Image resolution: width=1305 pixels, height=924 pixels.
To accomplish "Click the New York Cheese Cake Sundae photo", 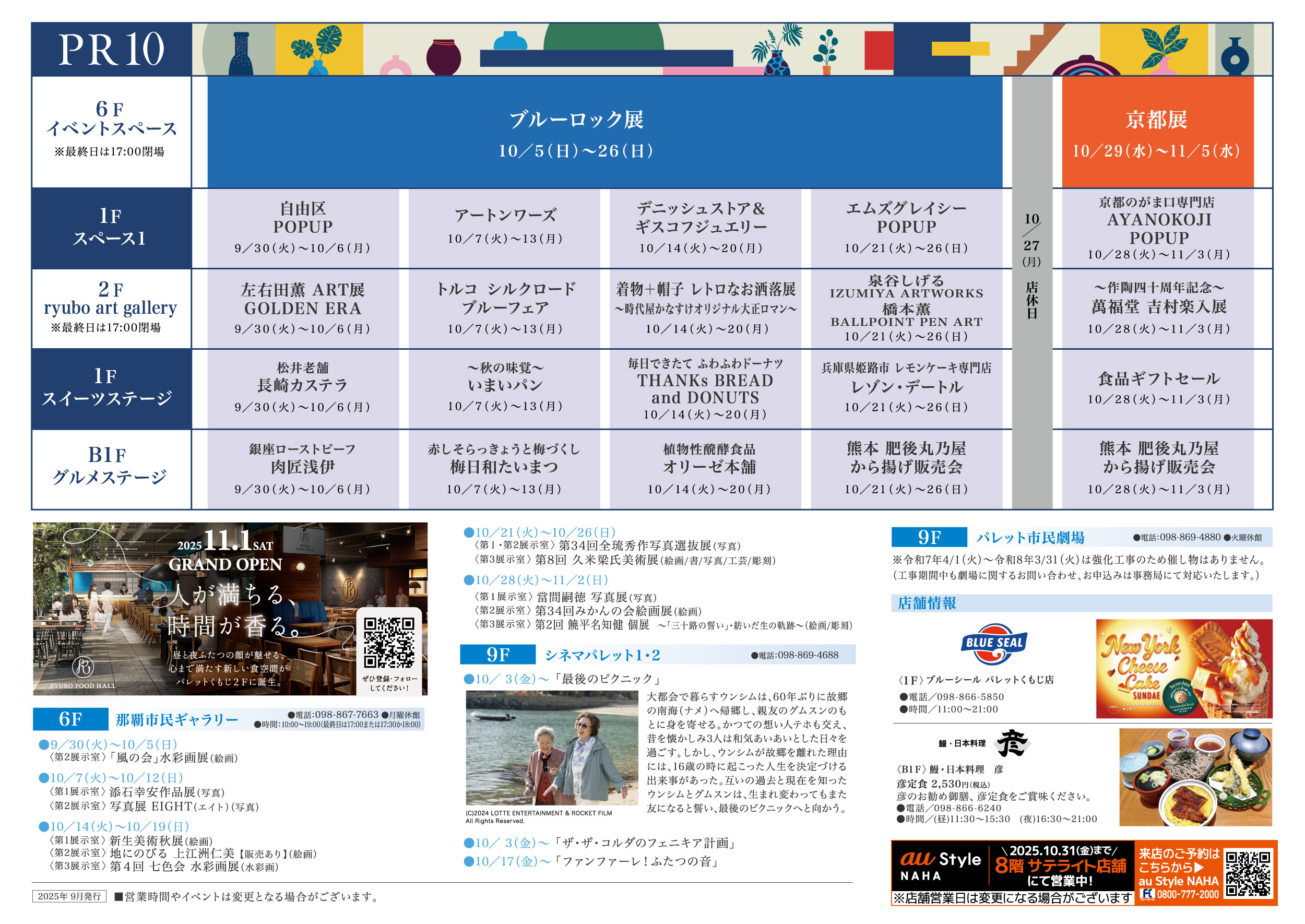I will point(1183,668).
